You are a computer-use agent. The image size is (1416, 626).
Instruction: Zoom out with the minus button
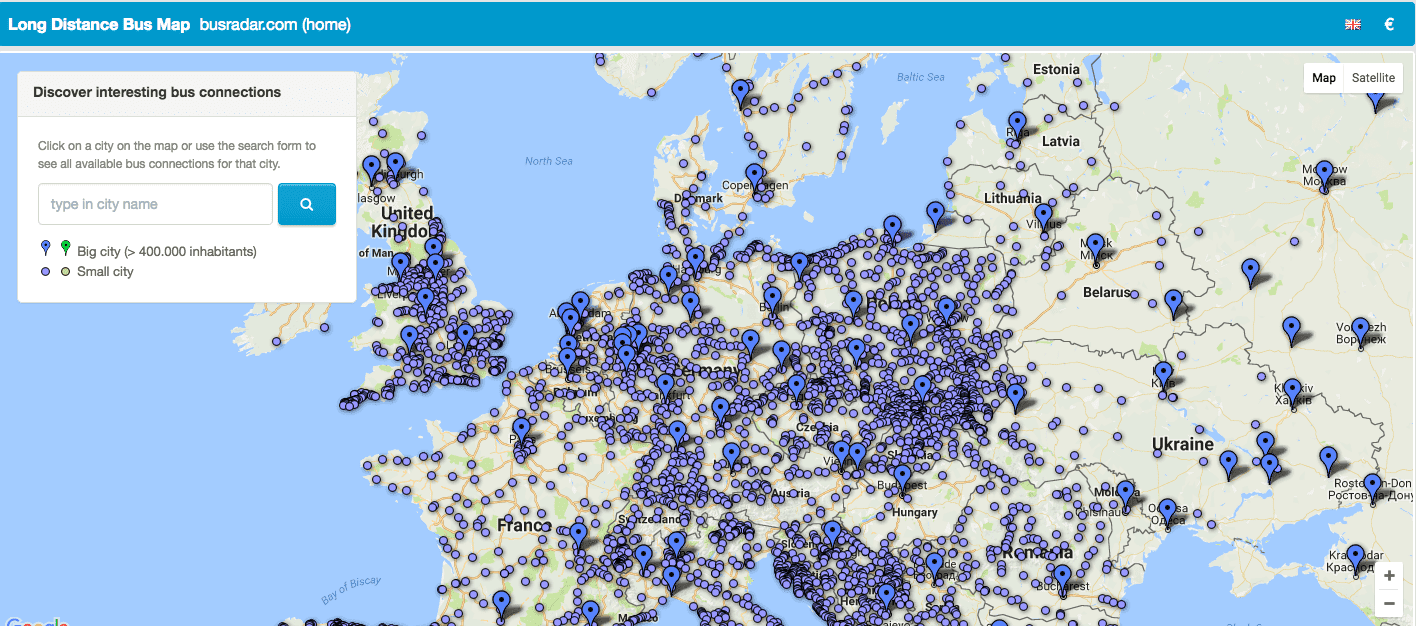[1389, 603]
